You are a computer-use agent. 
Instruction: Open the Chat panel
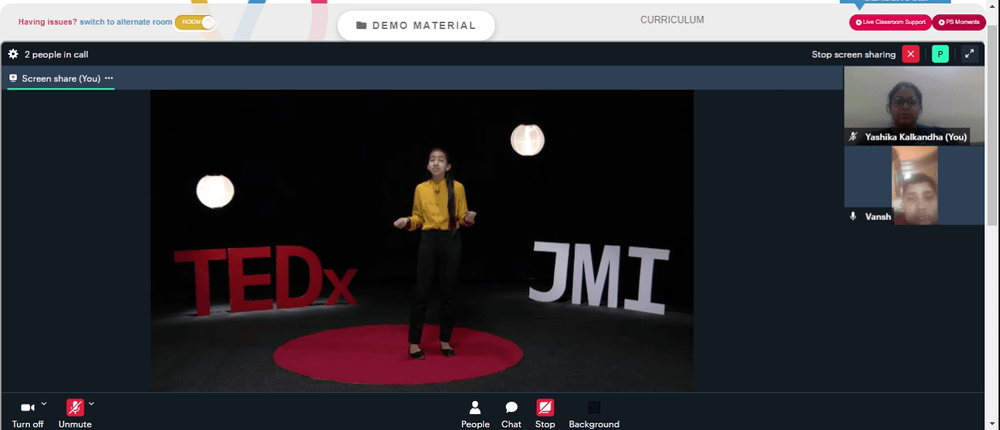(511, 414)
